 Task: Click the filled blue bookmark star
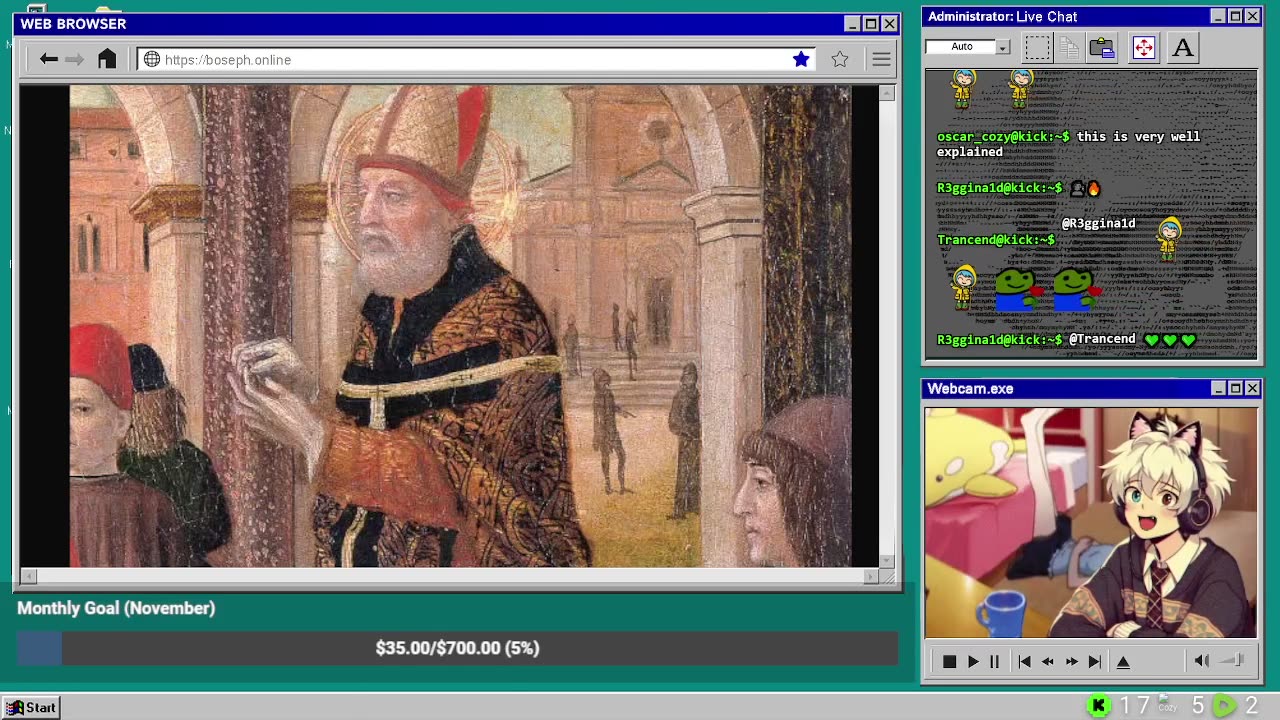click(x=801, y=60)
